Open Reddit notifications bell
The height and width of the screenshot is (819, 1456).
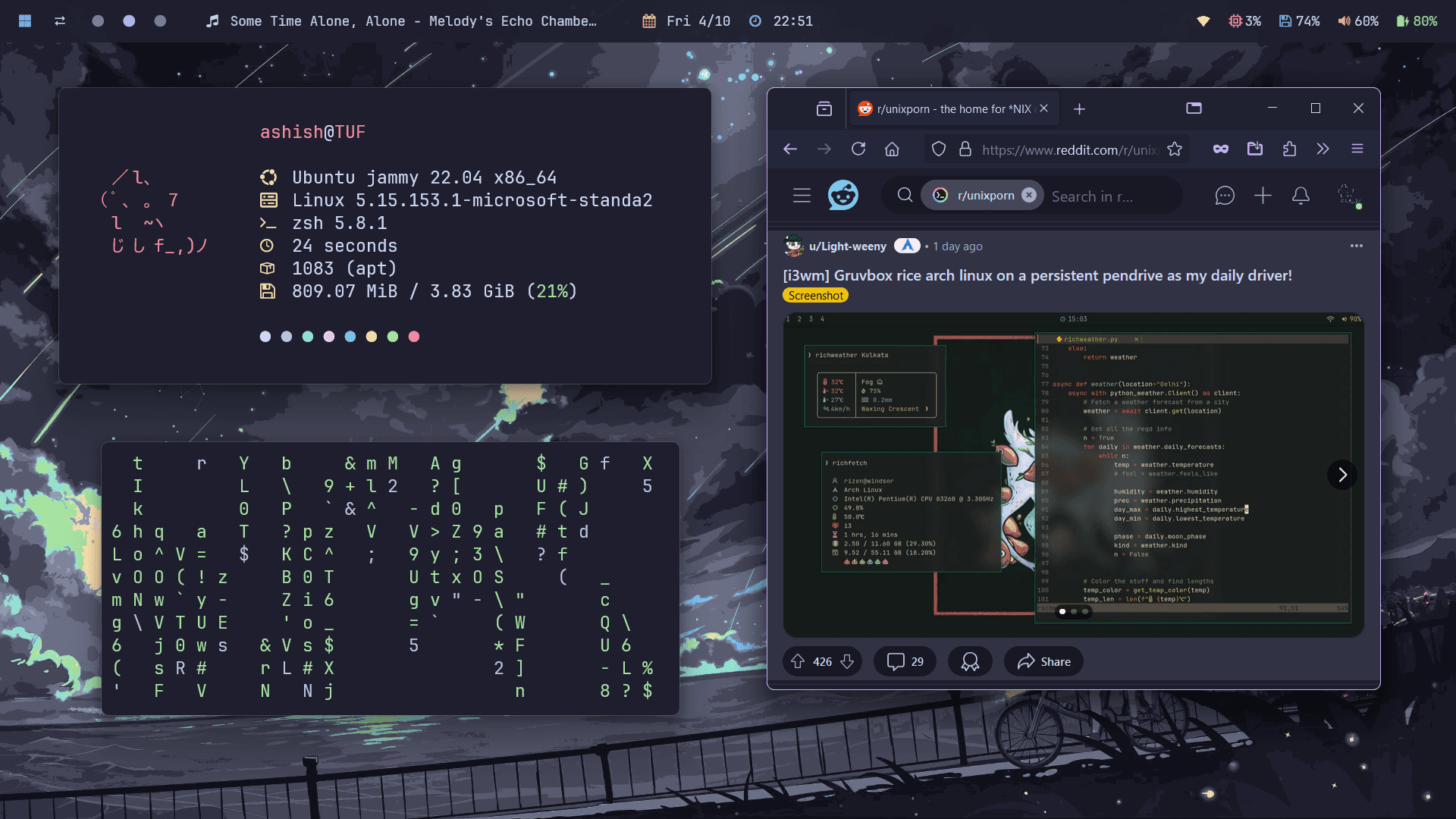pyautogui.click(x=1301, y=196)
